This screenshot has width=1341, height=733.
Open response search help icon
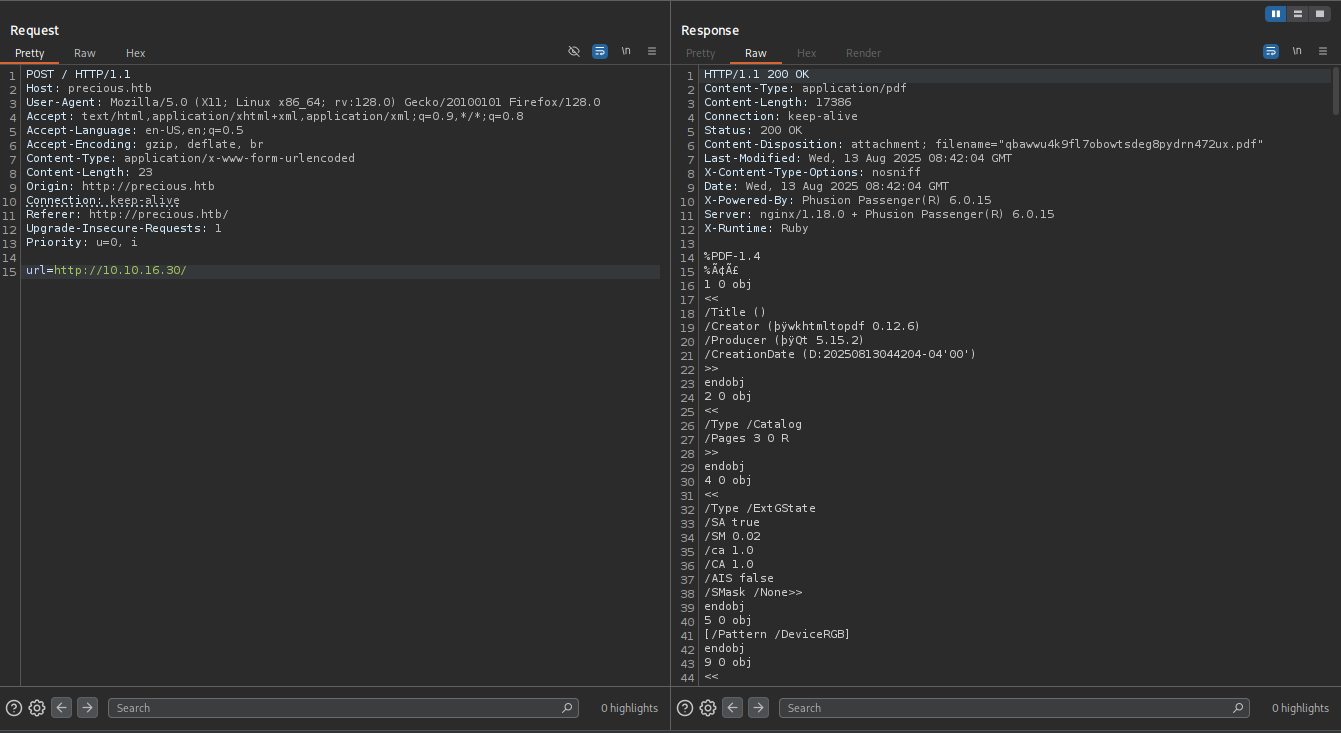685,708
